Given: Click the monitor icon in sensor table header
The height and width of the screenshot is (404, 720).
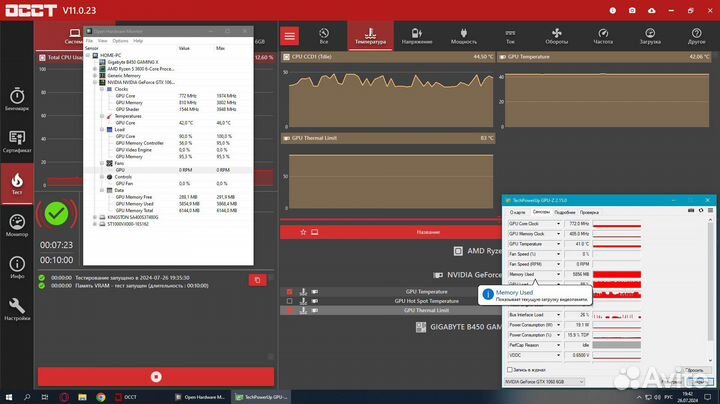Looking at the screenshot, I should [x=315, y=232].
